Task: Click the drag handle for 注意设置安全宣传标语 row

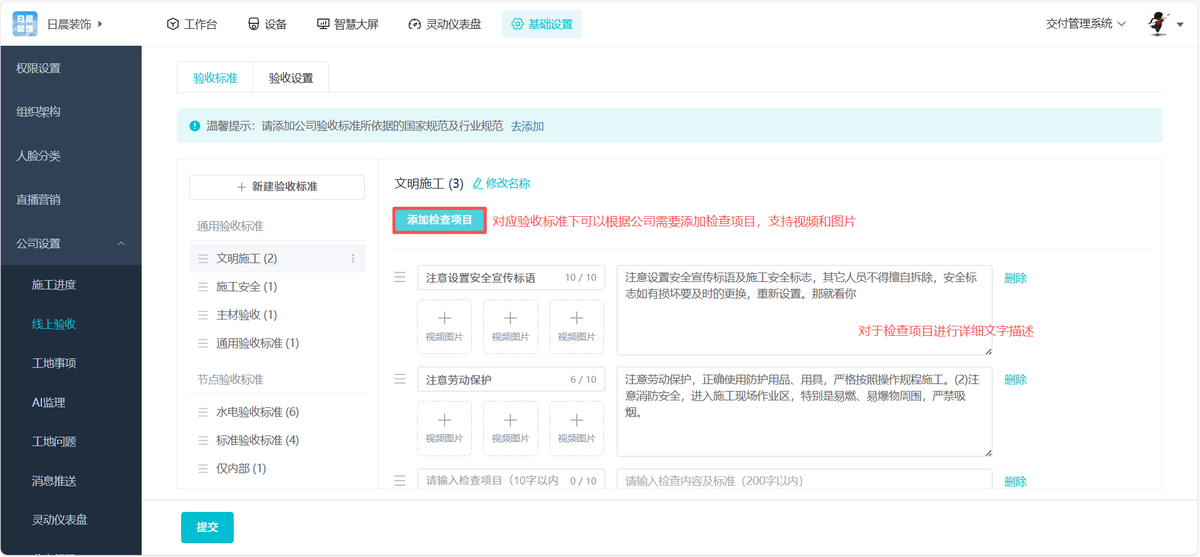Action: [x=400, y=278]
